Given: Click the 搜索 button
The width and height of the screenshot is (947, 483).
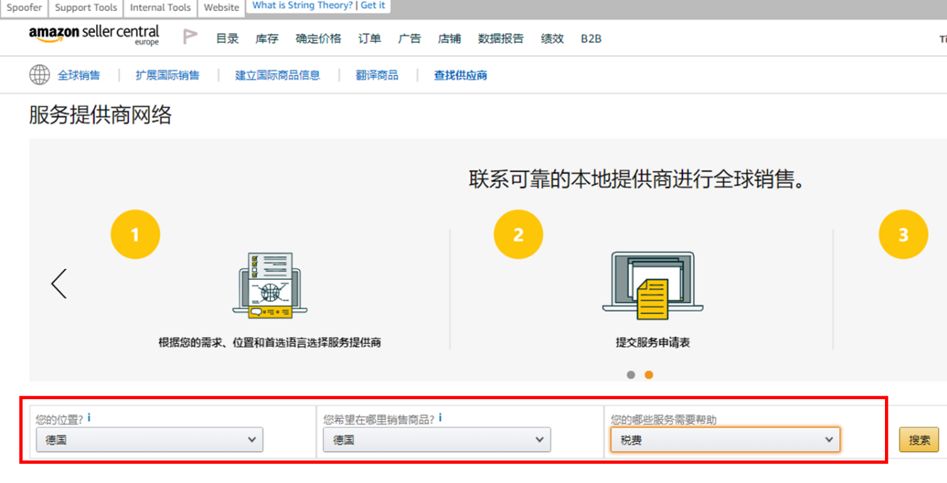Looking at the screenshot, I should click(x=918, y=440).
